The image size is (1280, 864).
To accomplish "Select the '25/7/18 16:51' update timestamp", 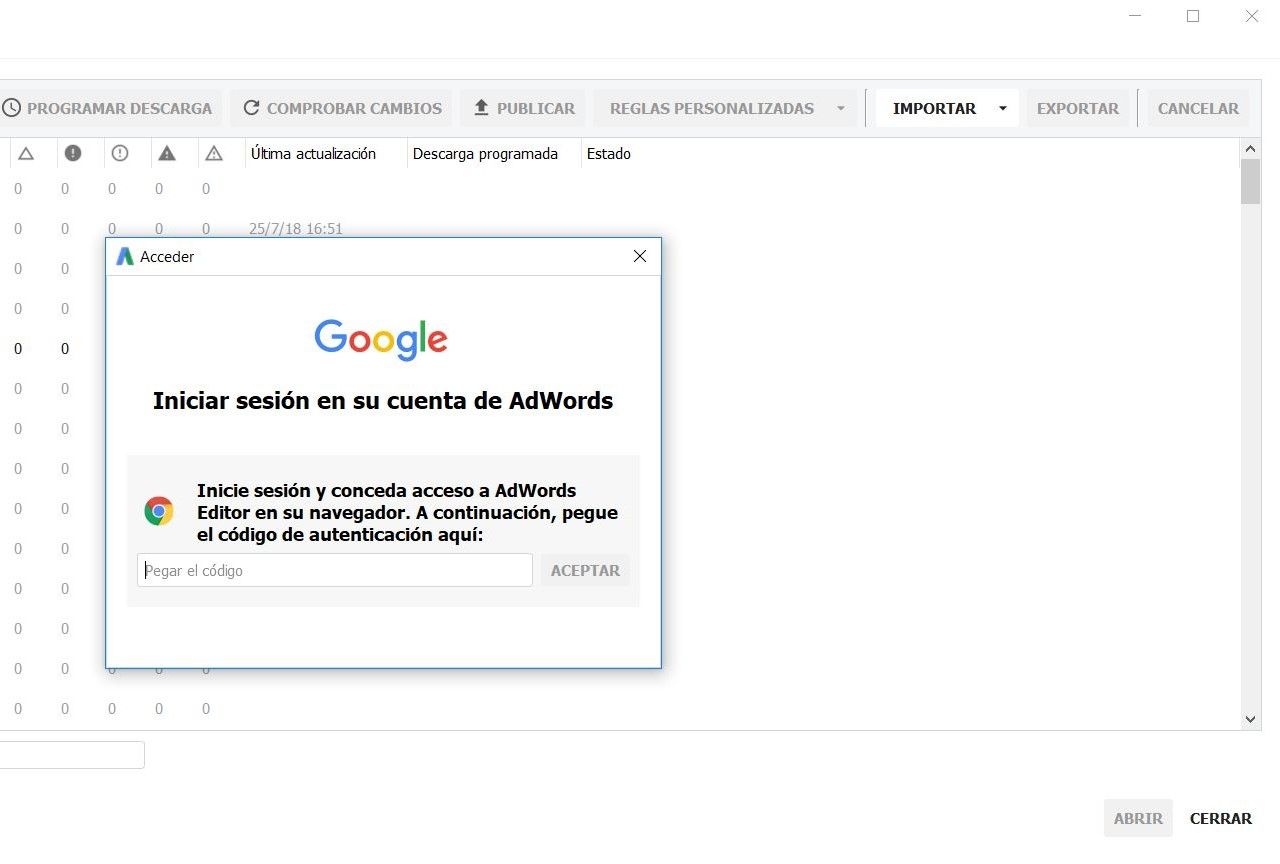I will (x=296, y=229).
